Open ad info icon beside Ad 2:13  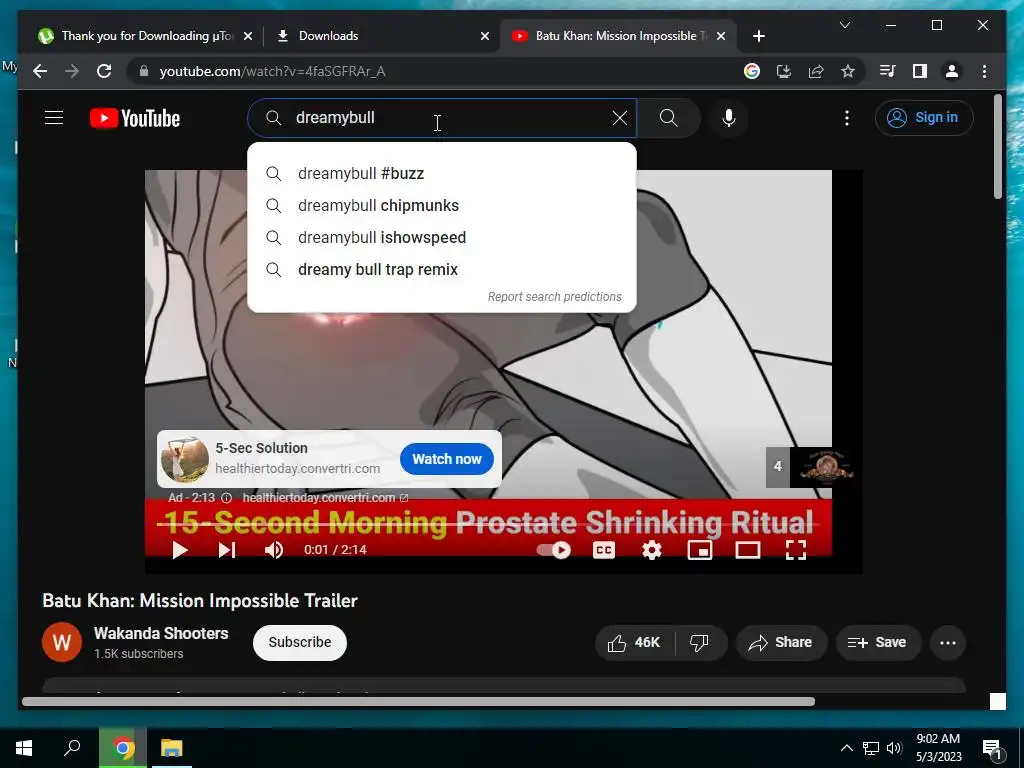coord(227,498)
